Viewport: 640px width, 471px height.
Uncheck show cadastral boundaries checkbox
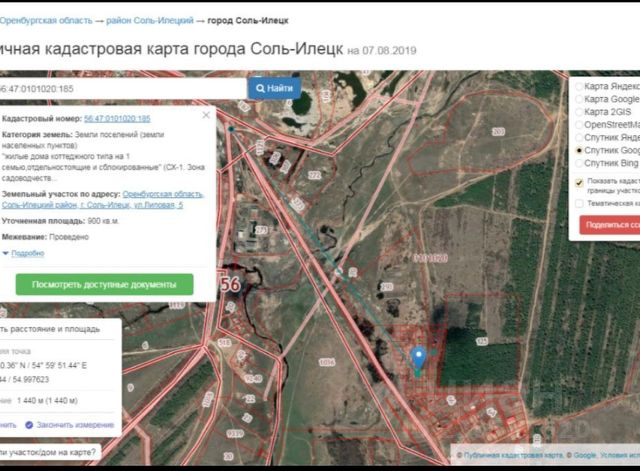[579, 182]
